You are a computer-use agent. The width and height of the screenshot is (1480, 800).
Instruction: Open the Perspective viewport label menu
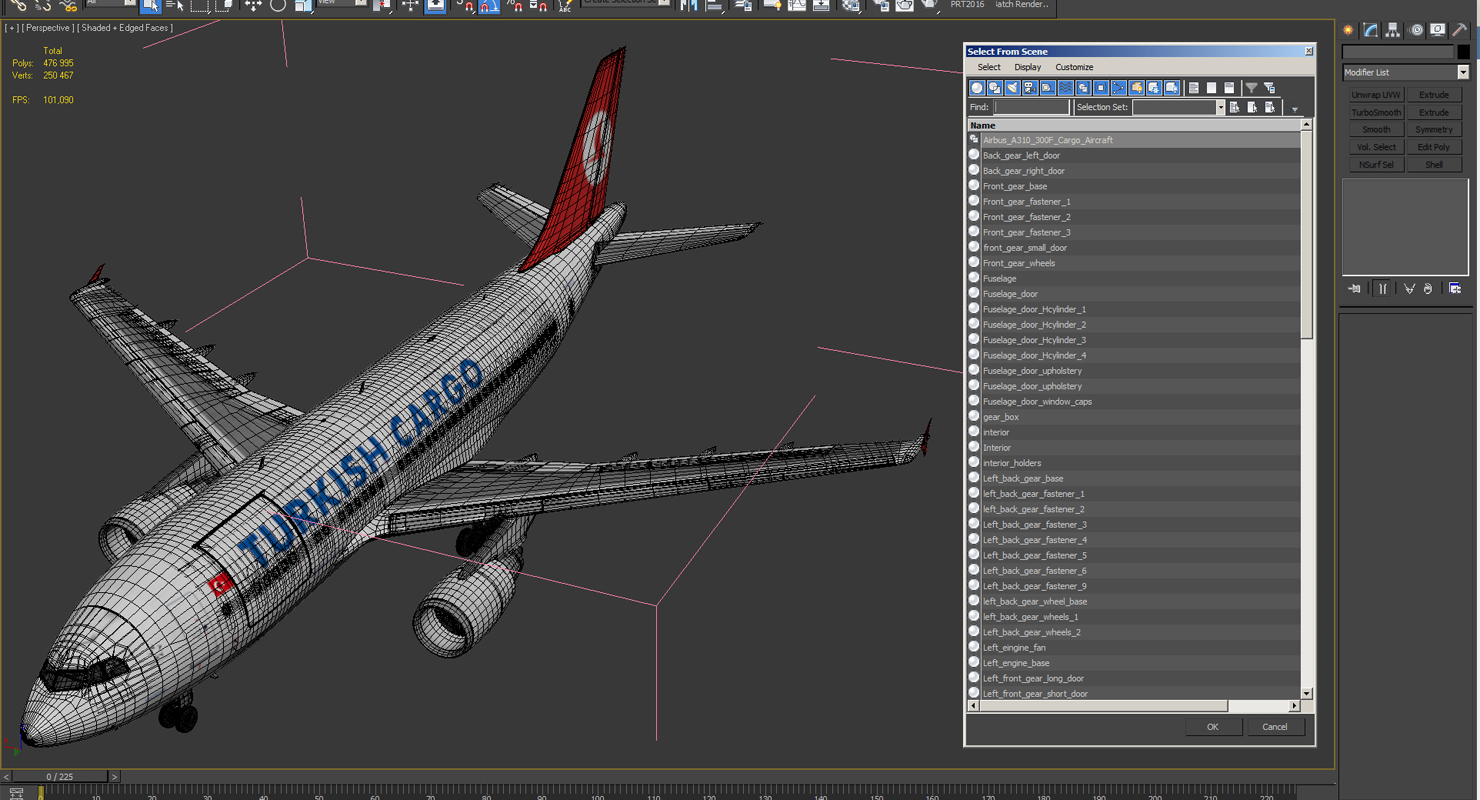(x=47, y=28)
